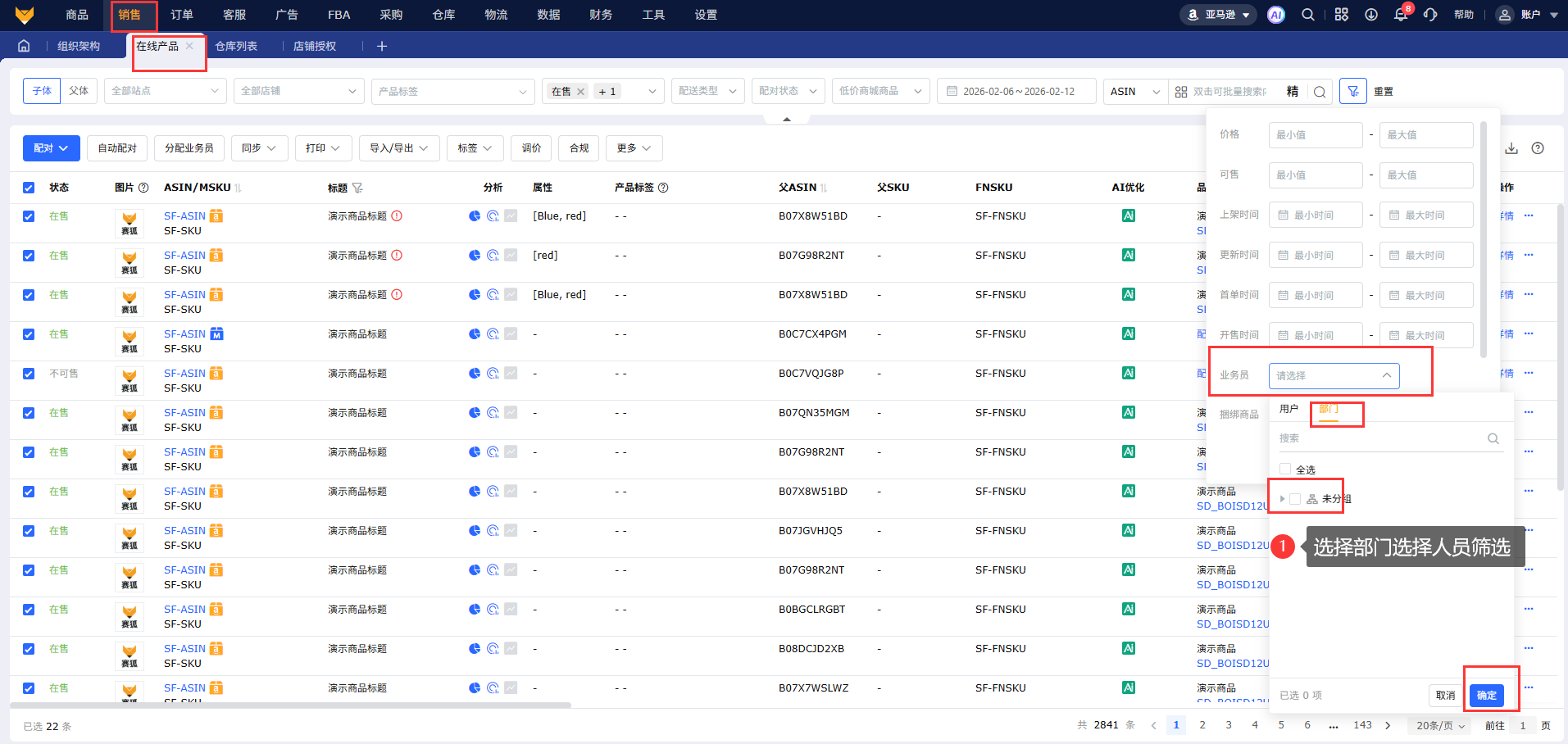The height and width of the screenshot is (744, 1568).
Task: Go to home via the house icon
Action: pos(24,46)
